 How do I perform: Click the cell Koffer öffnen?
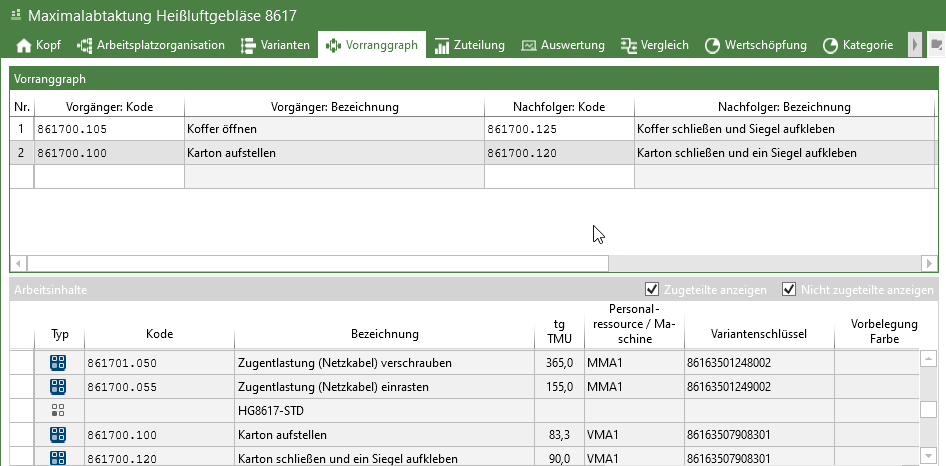pyautogui.click(x=334, y=129)
